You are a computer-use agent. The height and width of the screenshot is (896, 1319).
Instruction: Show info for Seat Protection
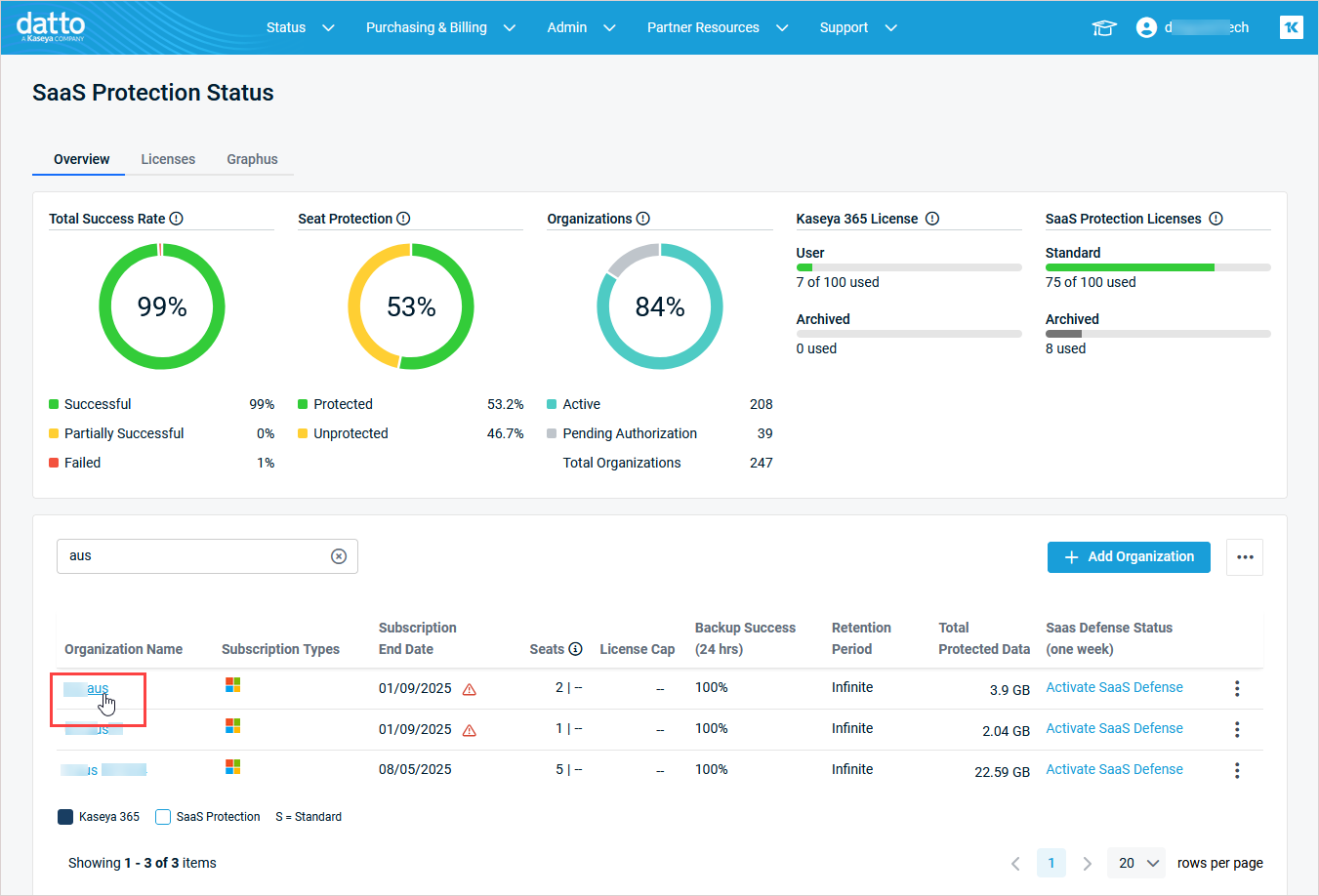[403, 219]
